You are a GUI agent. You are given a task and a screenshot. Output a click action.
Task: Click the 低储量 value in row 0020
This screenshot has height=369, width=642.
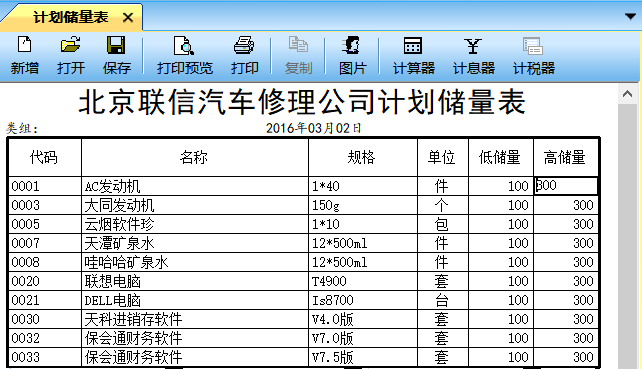click(x=500, y=281)
